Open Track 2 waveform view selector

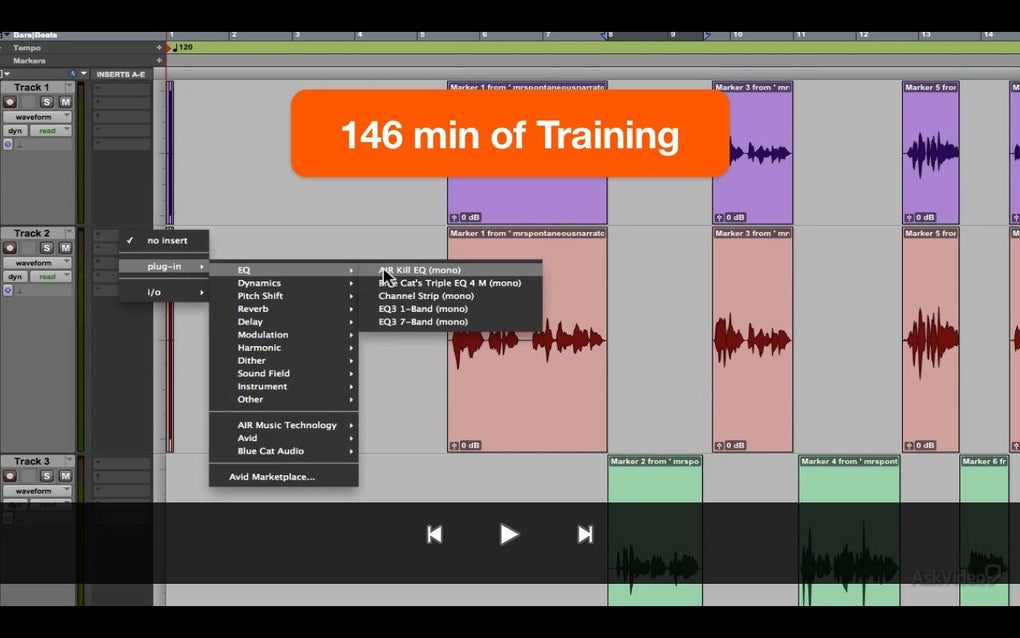coord(37,263)
